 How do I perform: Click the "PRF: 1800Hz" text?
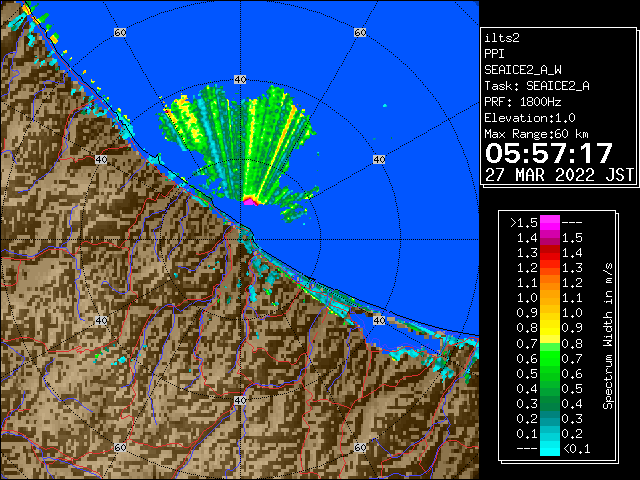coord(523,102)
